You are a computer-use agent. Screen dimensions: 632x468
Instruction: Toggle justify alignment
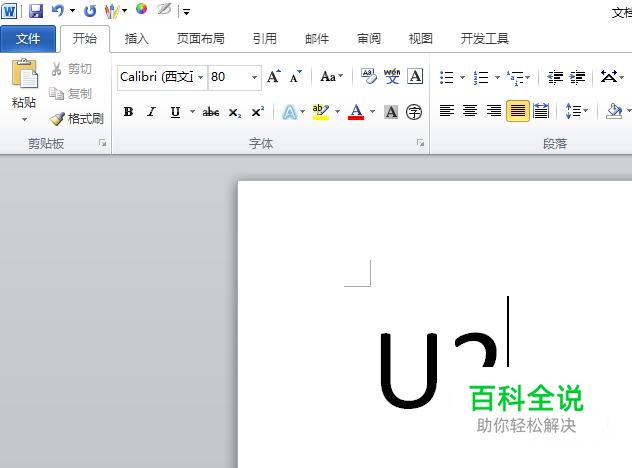518,110
